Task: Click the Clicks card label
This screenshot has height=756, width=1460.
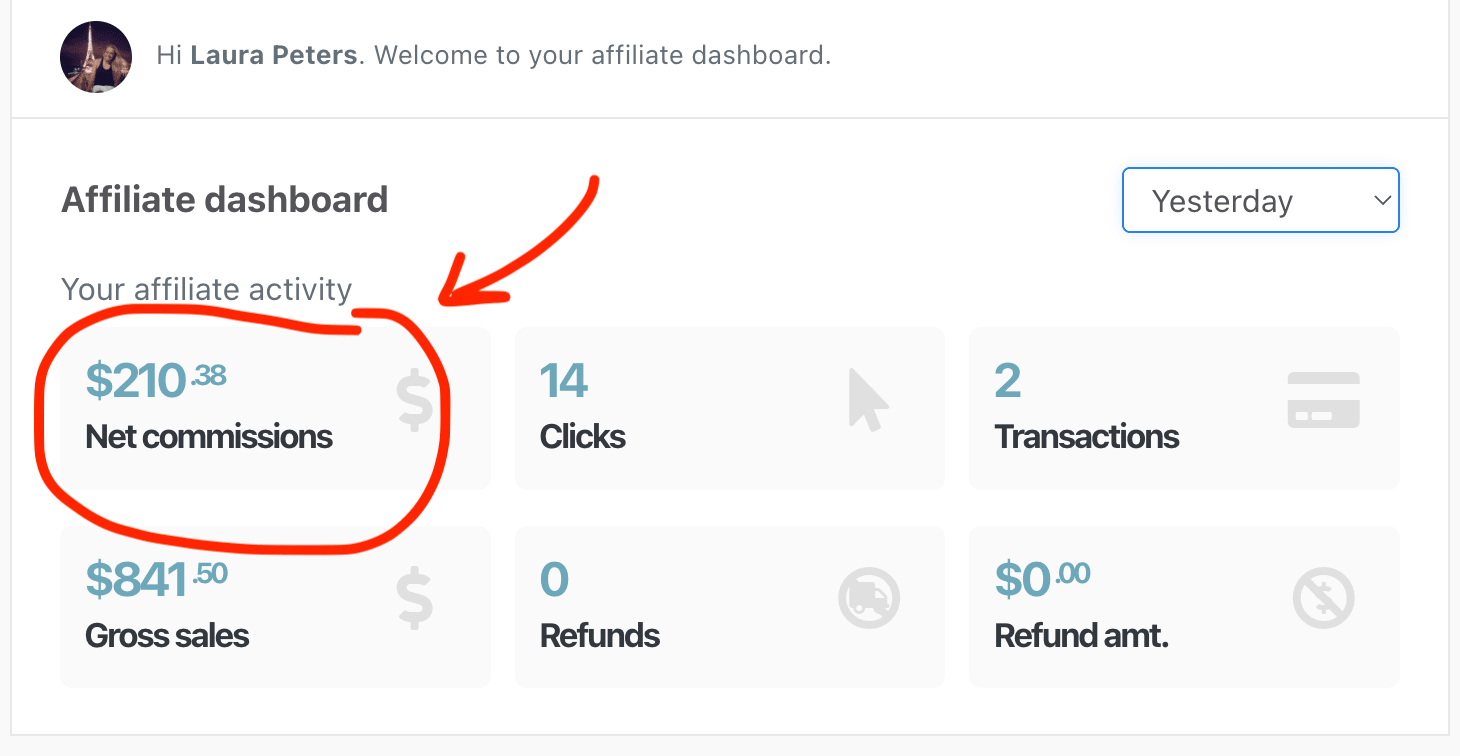Action: (583, 437)
